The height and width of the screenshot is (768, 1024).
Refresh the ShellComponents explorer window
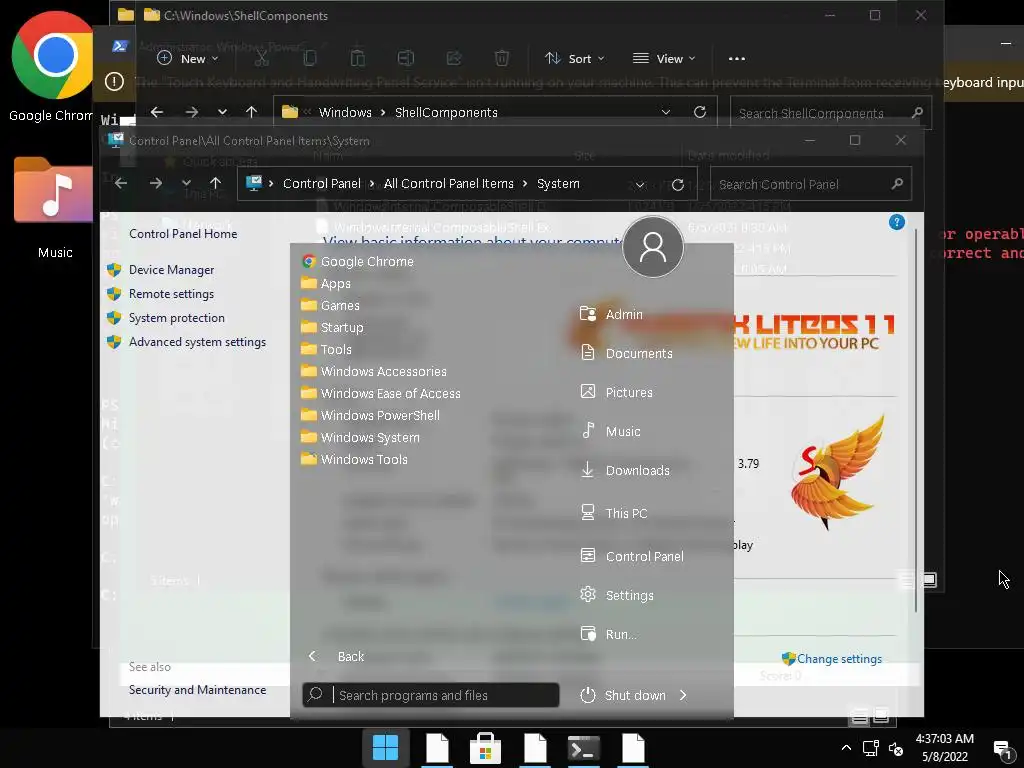coord(700,112)
